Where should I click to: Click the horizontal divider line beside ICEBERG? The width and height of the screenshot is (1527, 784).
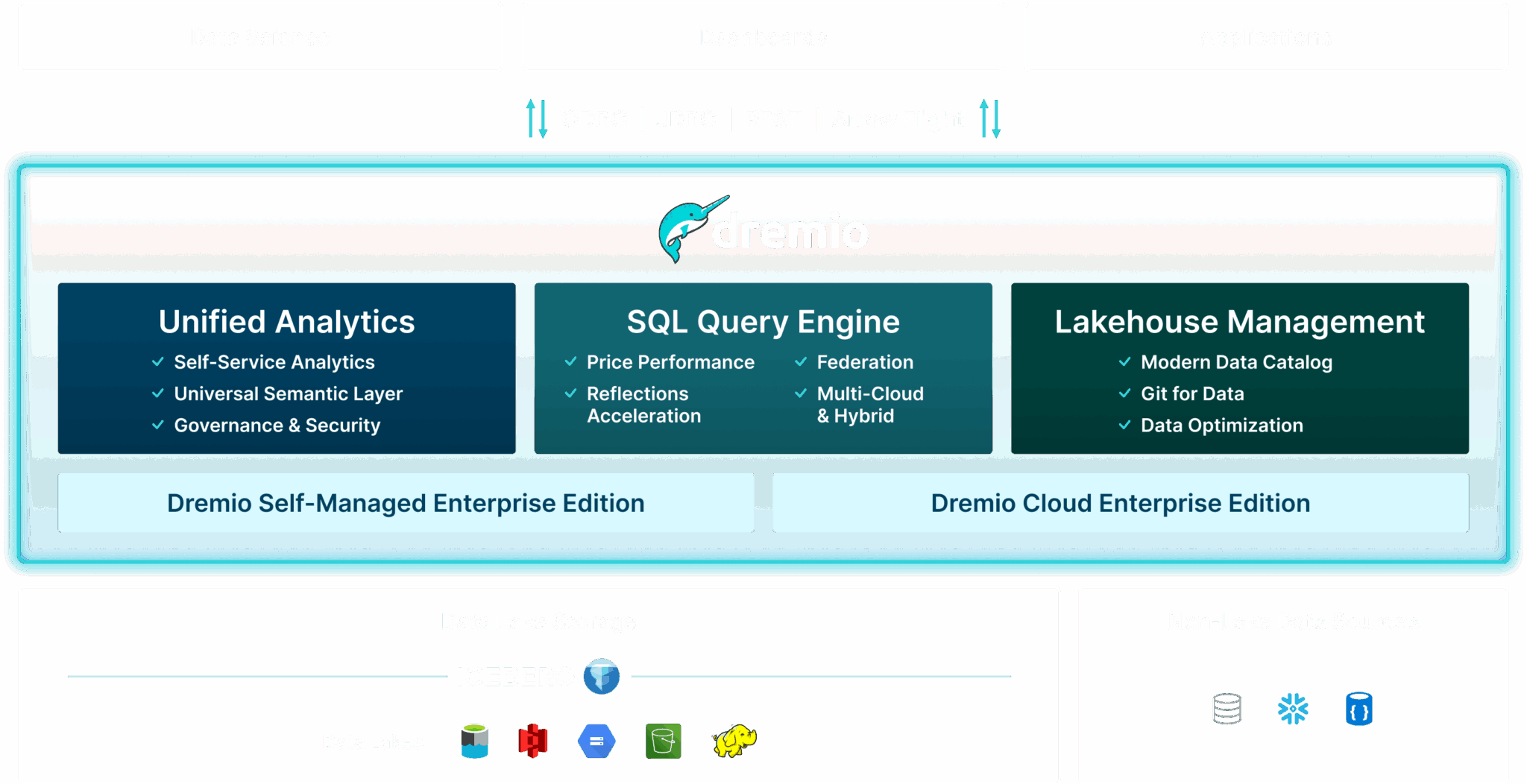(261, 677)
